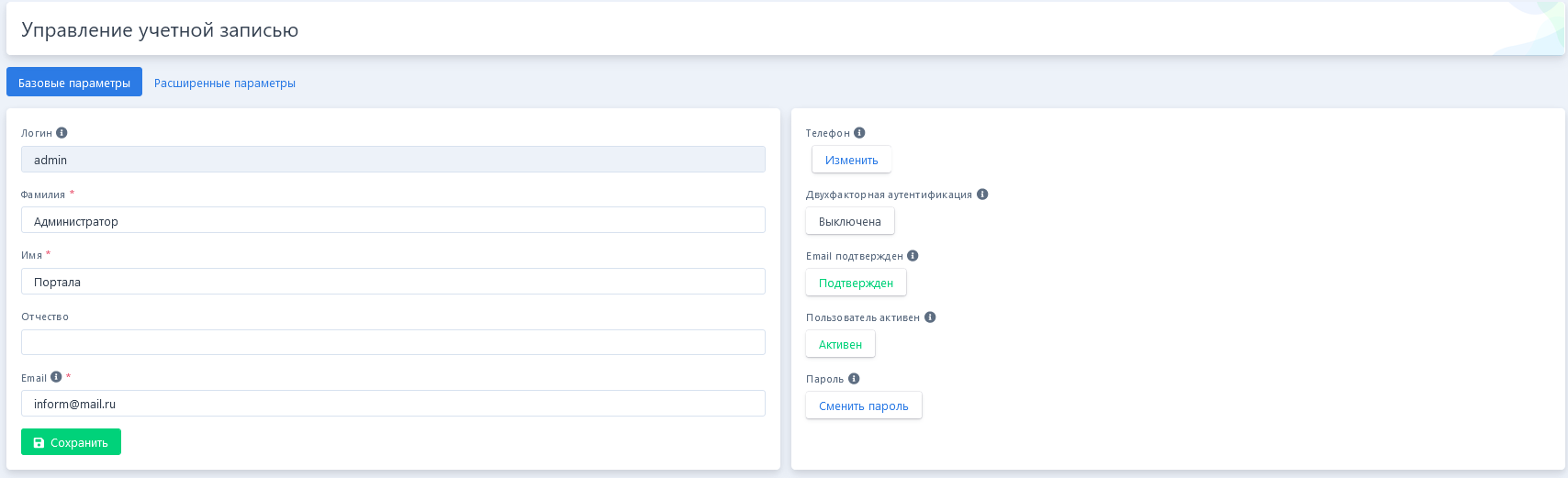This screenshot has height=478, width=1568.
Task: Save the form with Сохранить button
Action: click(71, 442)
